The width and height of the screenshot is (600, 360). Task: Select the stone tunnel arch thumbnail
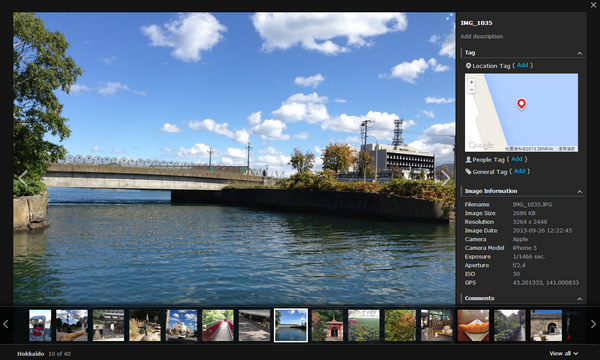click(x=546, y=326)
